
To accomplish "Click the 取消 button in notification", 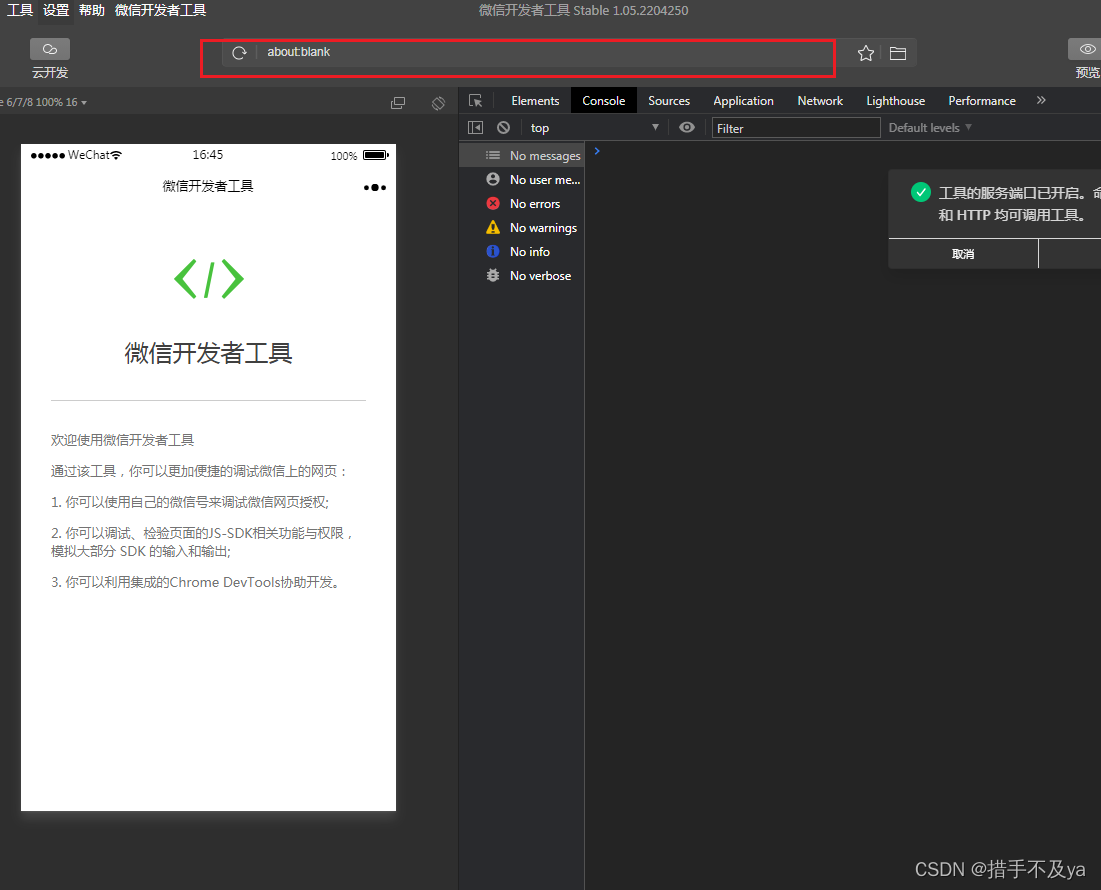I will (x=963, y=254).
